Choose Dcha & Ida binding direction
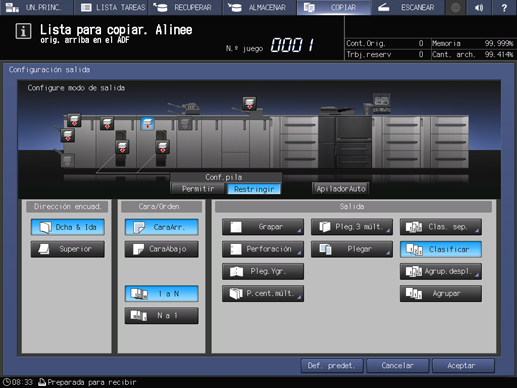This screenshot has width=517, height=388. (68, 227)
